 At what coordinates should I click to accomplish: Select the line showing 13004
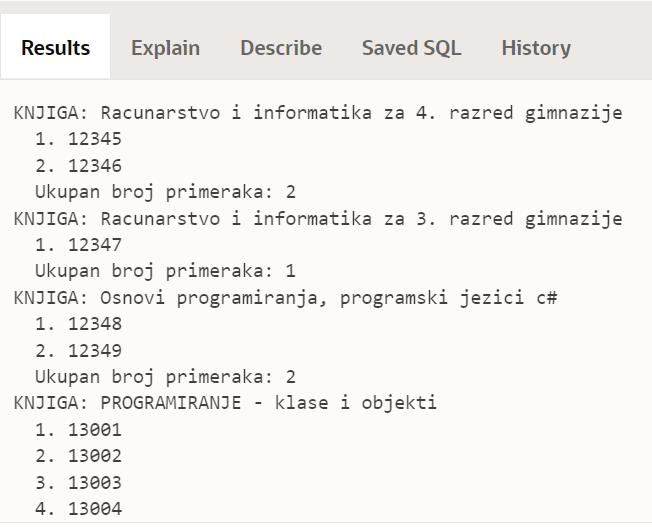coord(78,509)
